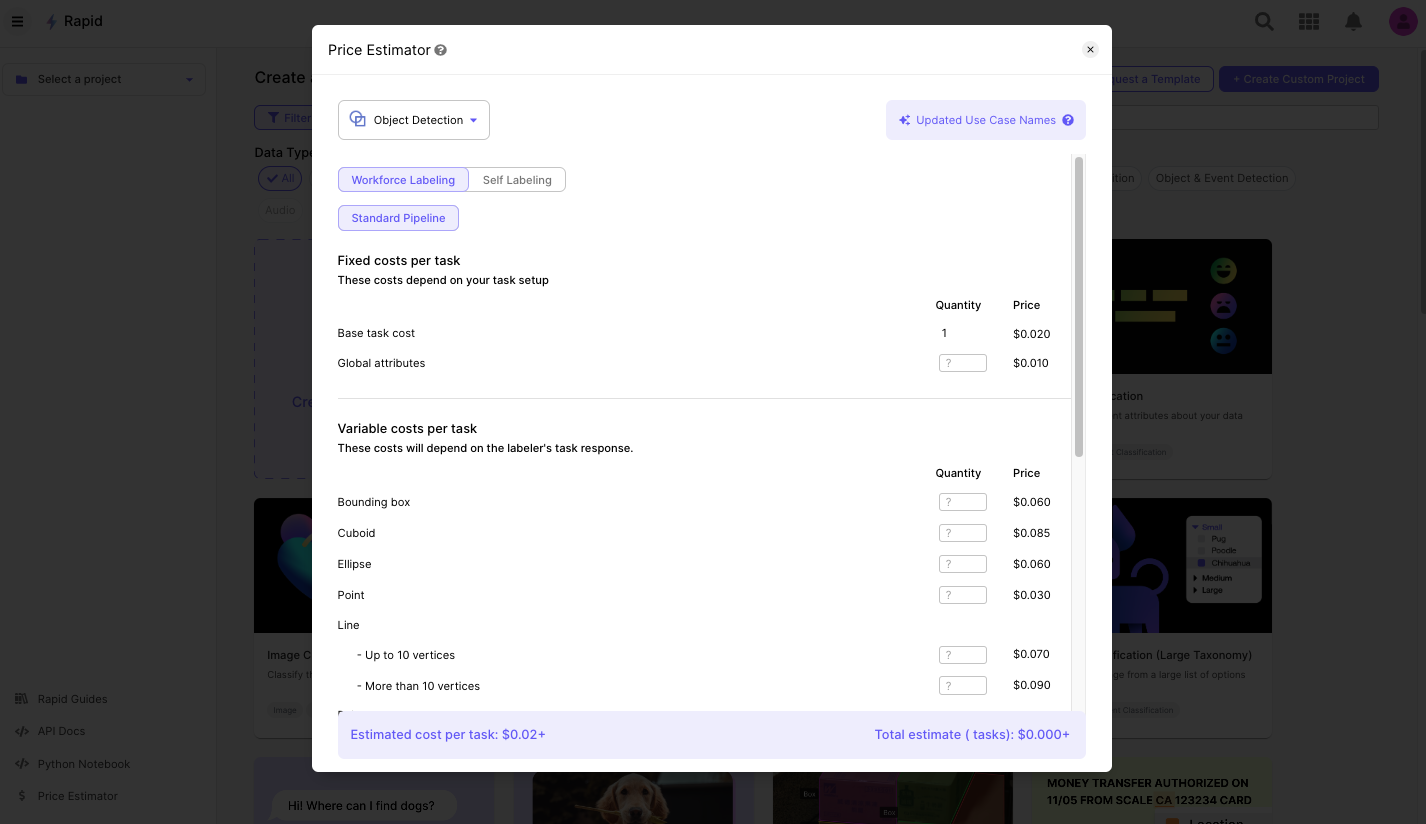
Task: Close the Price Estimator dialog
Action: tap(1091, 50)
